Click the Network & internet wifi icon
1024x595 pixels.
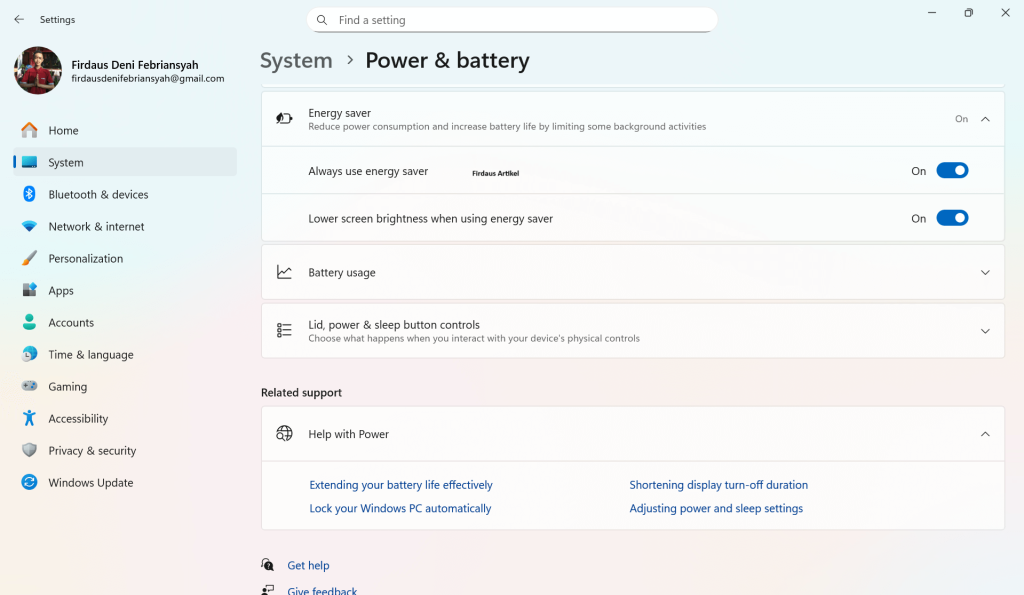click(29, 226)
